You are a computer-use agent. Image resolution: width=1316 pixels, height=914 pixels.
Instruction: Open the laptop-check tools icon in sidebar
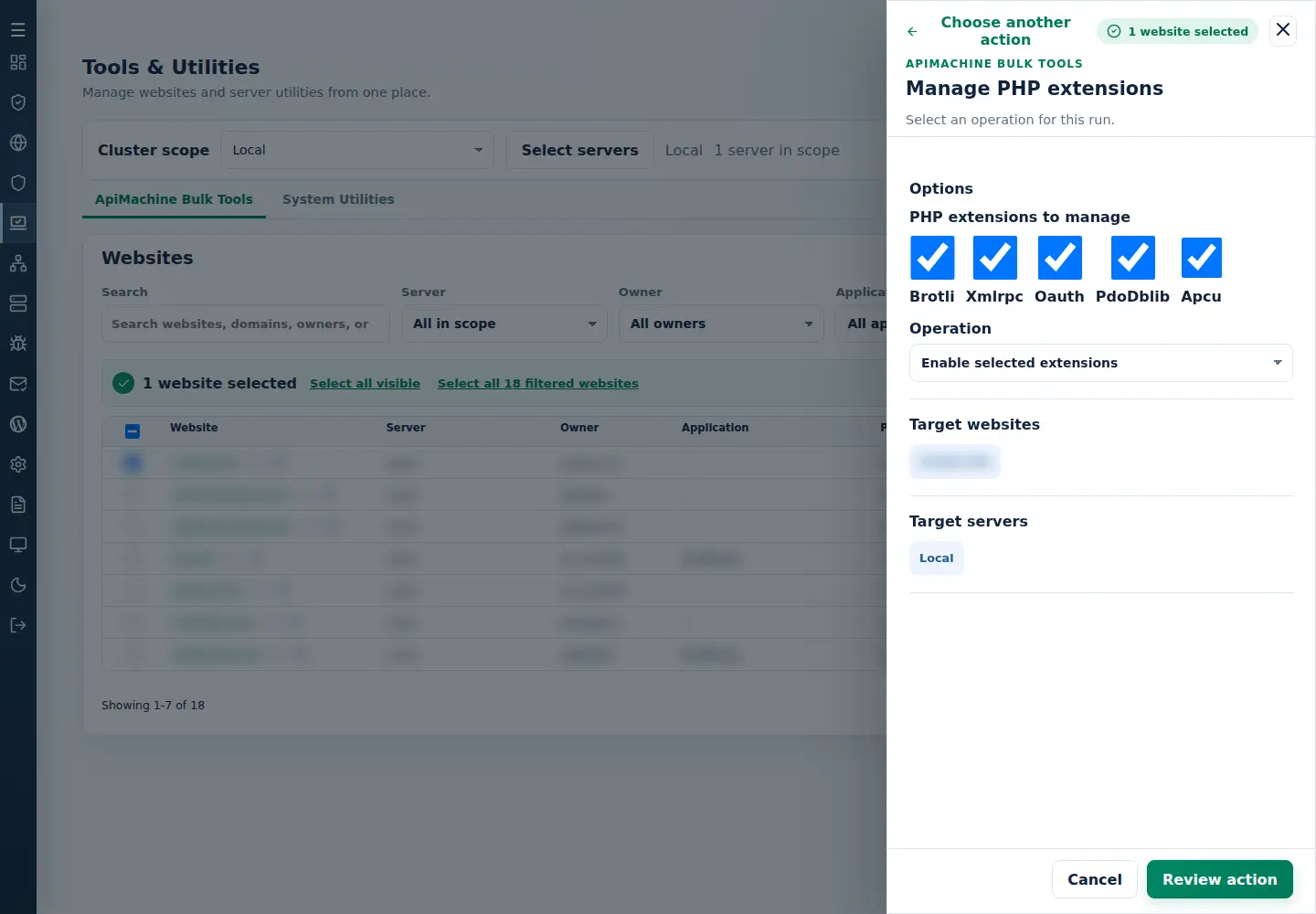[18, 223]
